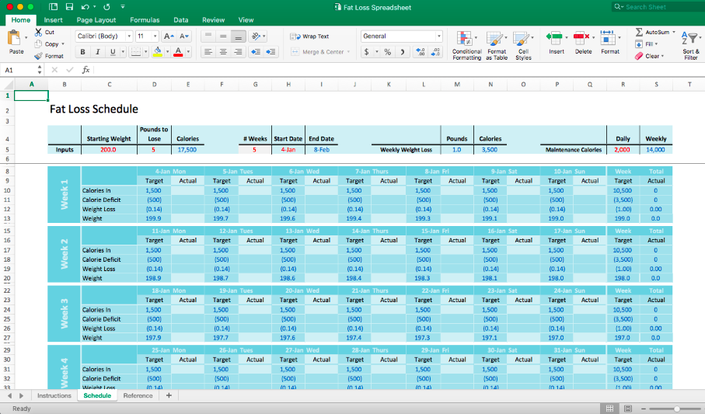Screen dimensions: 705x414
Task: Adjust the zoom slider in the status bar
Action: (676, 409)
